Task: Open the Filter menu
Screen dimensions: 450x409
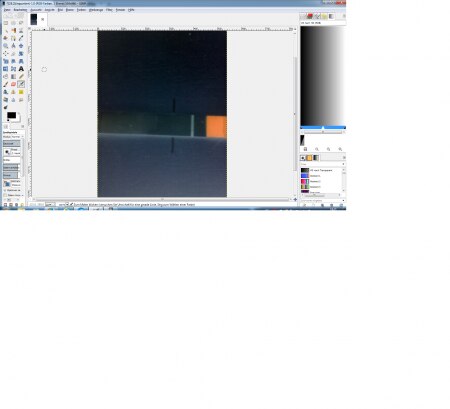Action: coord(109,10)
